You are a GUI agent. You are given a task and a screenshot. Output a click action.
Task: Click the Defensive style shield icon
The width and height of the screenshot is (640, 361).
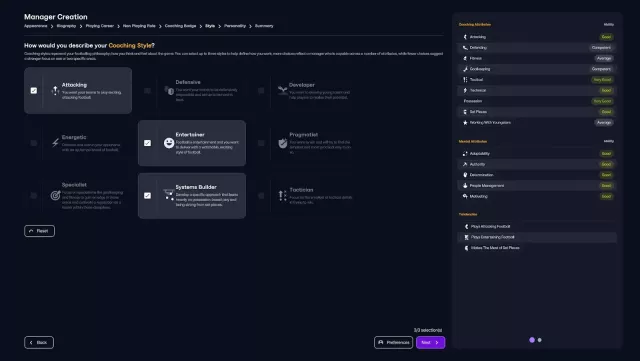[169, 90]
